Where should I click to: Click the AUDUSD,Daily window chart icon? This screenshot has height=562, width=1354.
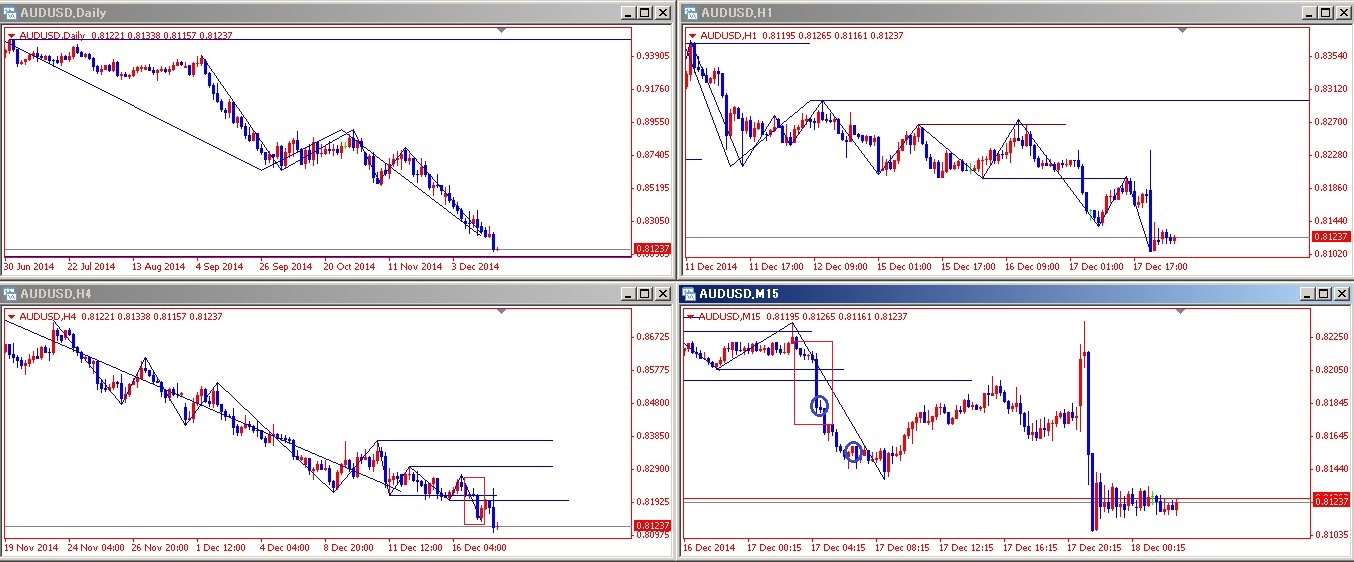pyautogui.click(x=11, y=13)
